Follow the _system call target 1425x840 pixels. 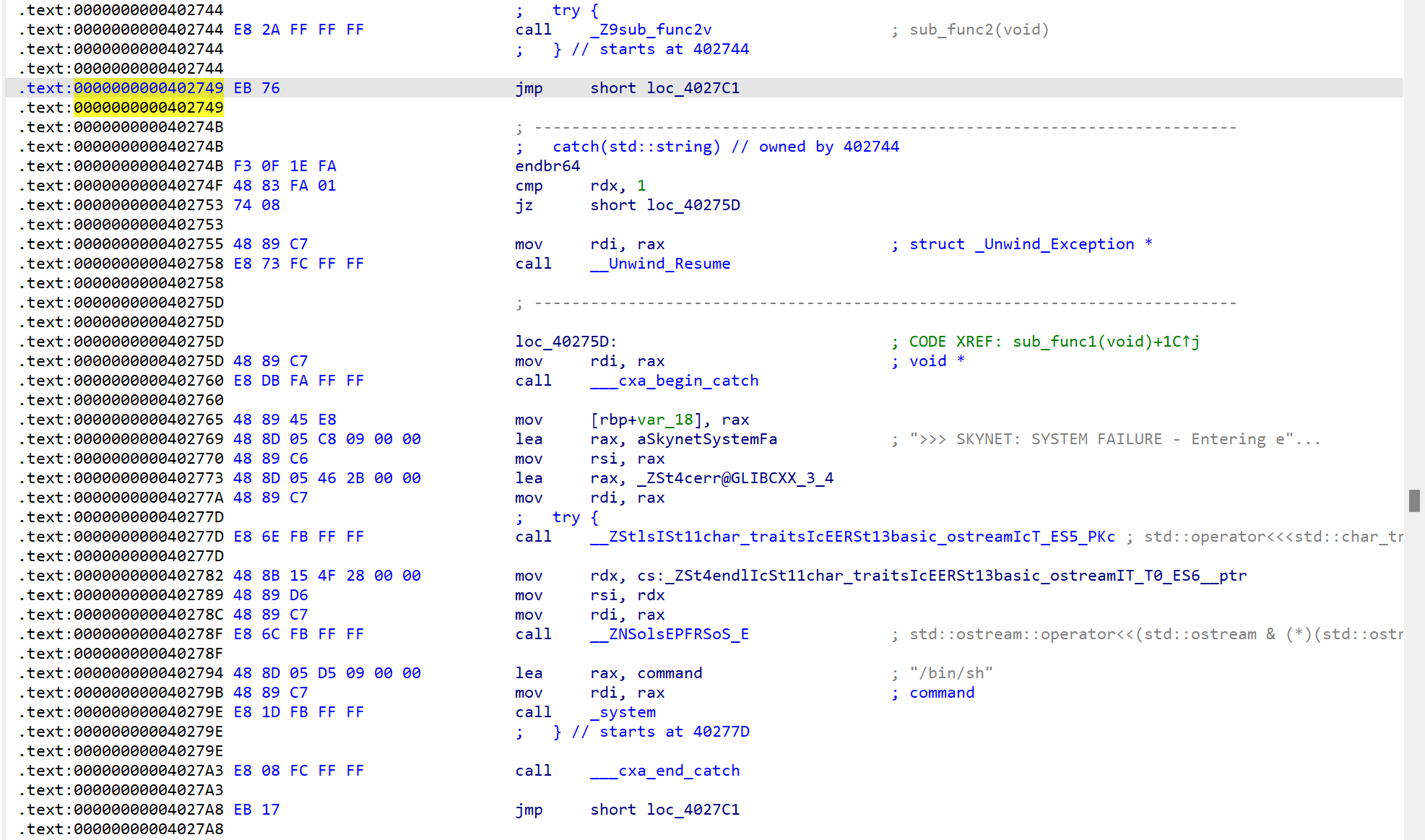(623, 712)
